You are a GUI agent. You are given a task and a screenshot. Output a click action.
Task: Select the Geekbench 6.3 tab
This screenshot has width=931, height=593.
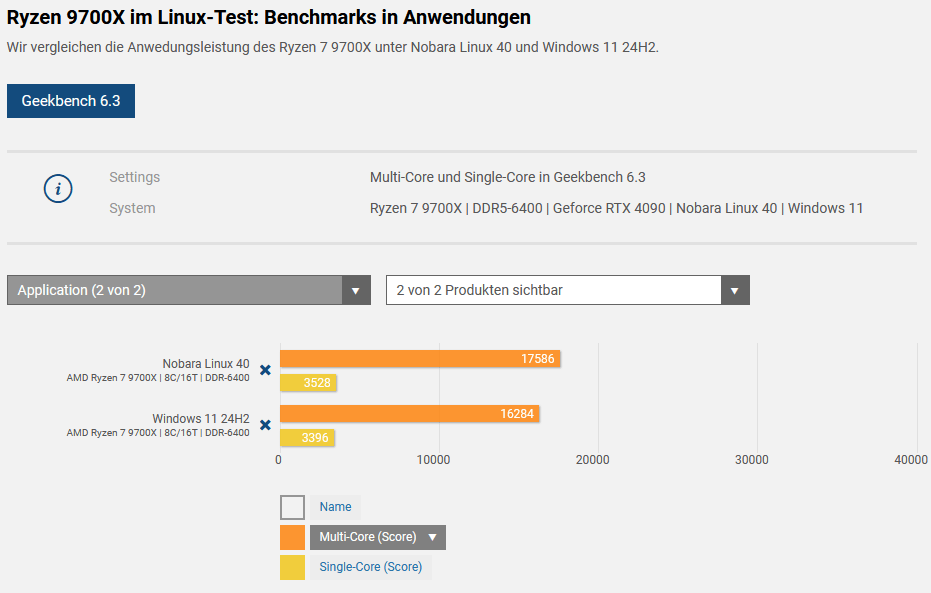point(71,101)
